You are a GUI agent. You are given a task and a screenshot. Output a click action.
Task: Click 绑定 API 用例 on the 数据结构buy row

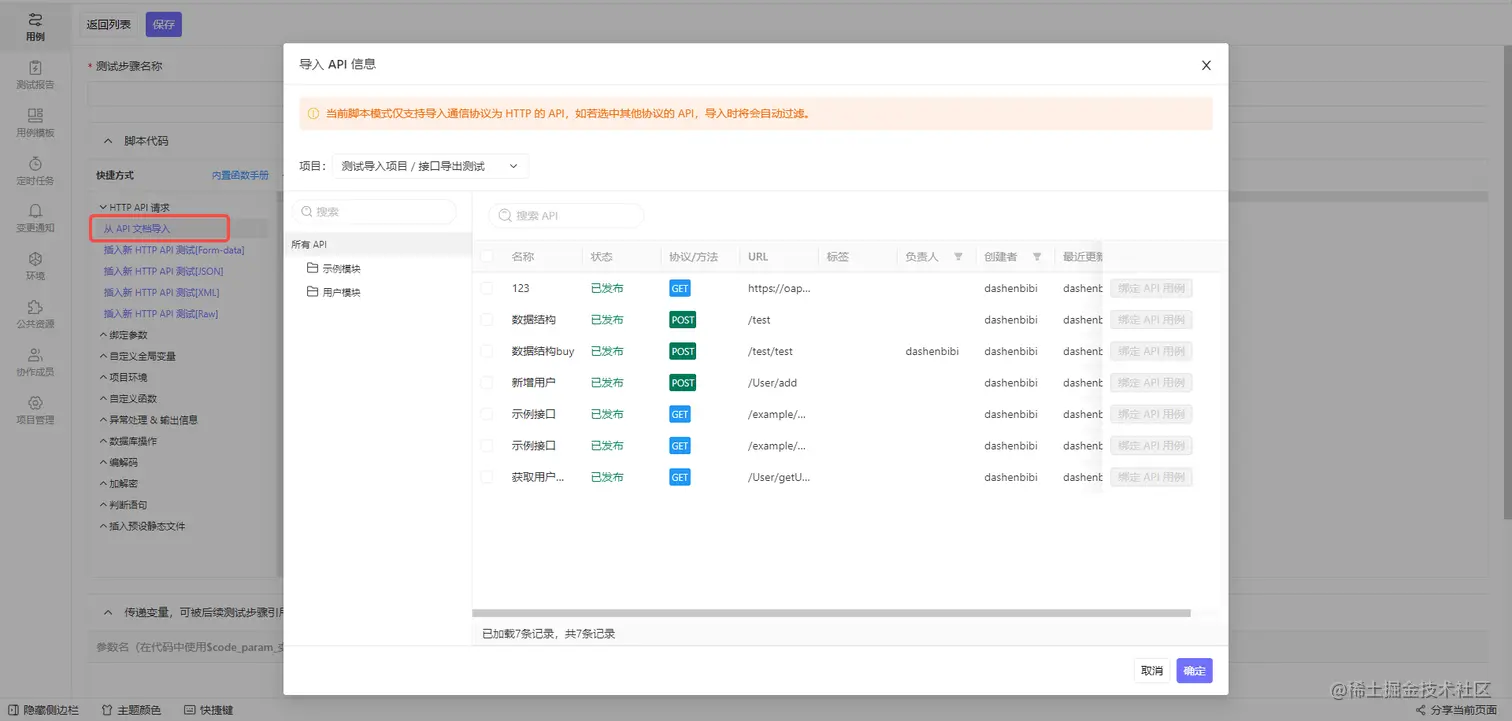tap(1151, 351)
